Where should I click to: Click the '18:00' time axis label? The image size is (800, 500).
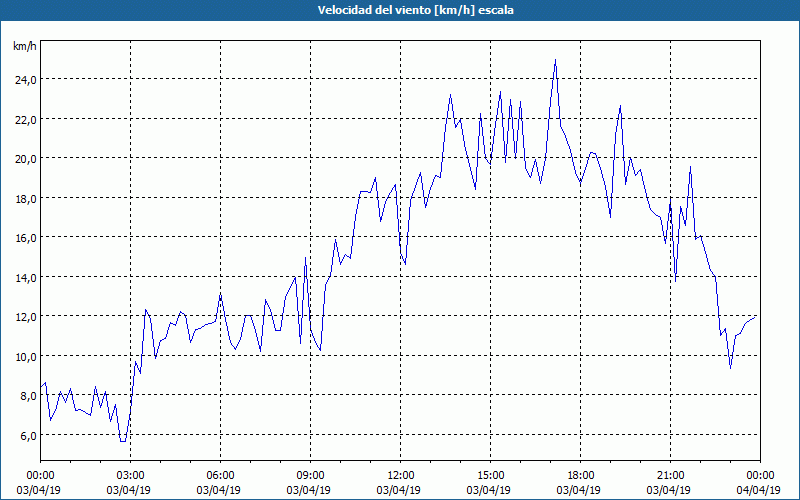point(581,476)
